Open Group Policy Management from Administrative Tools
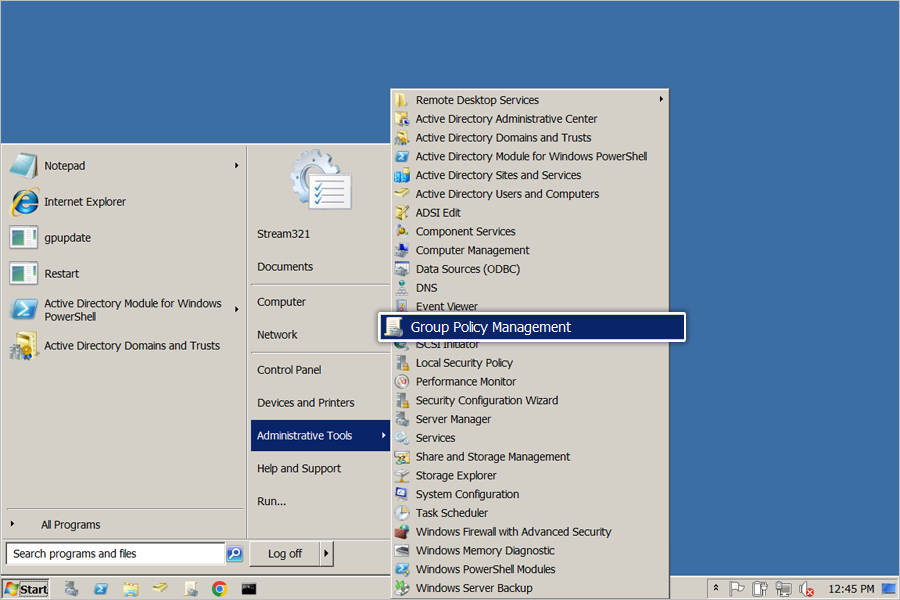Image resolution: width=900 pixels, height=600 pixels. [x=532, y=327]
